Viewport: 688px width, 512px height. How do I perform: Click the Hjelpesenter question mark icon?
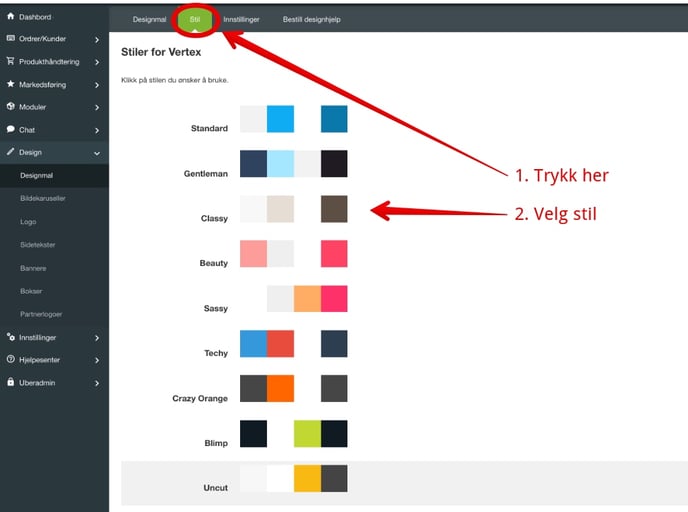pos(11,359)
